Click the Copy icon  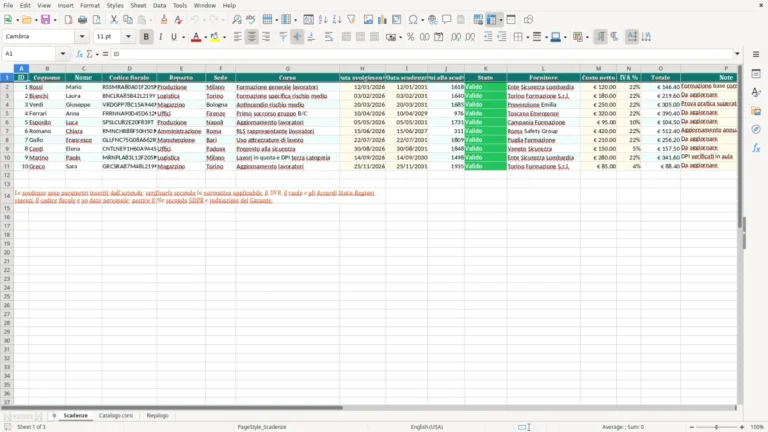pos(128,20)
